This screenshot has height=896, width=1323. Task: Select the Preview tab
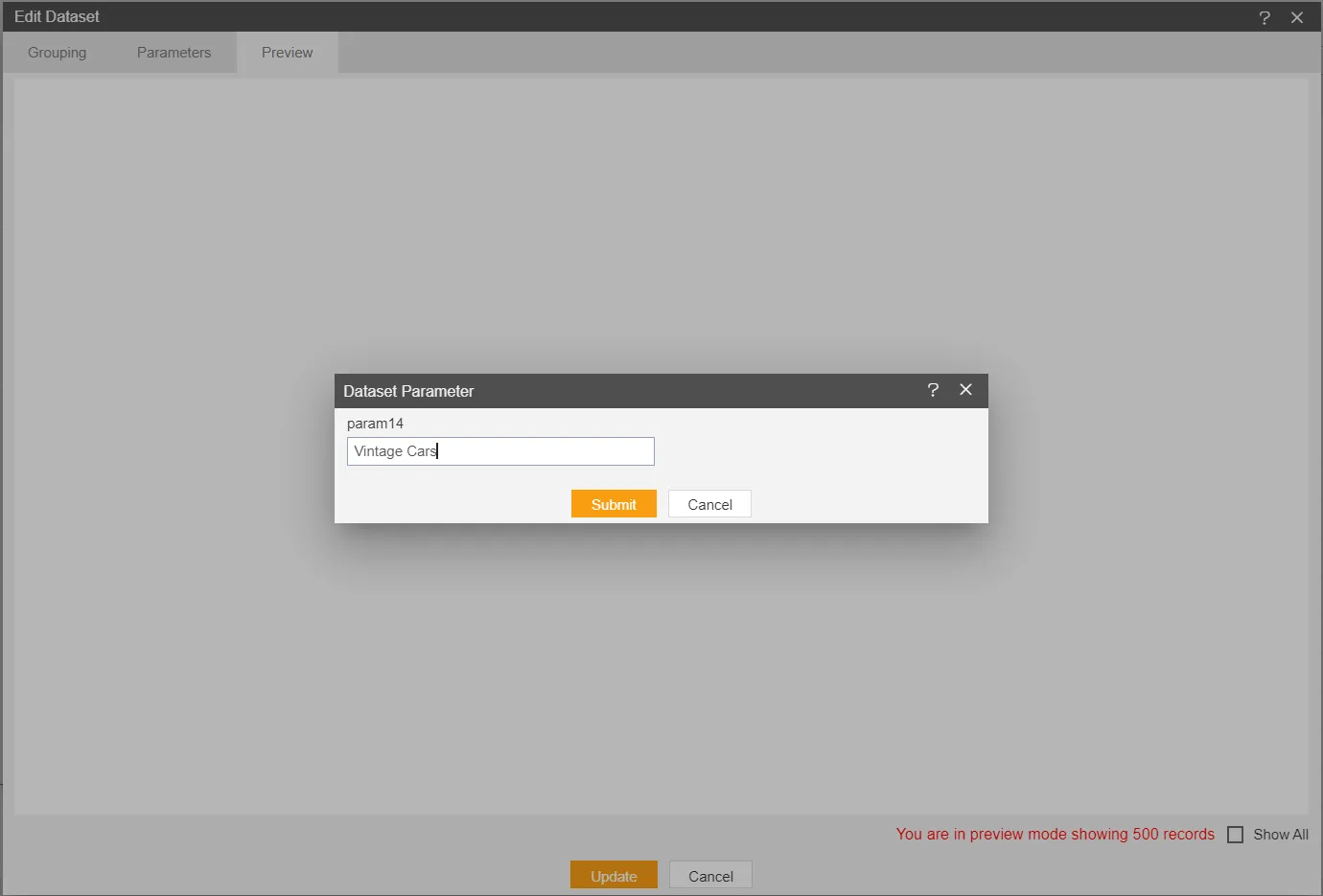[287, 53]
